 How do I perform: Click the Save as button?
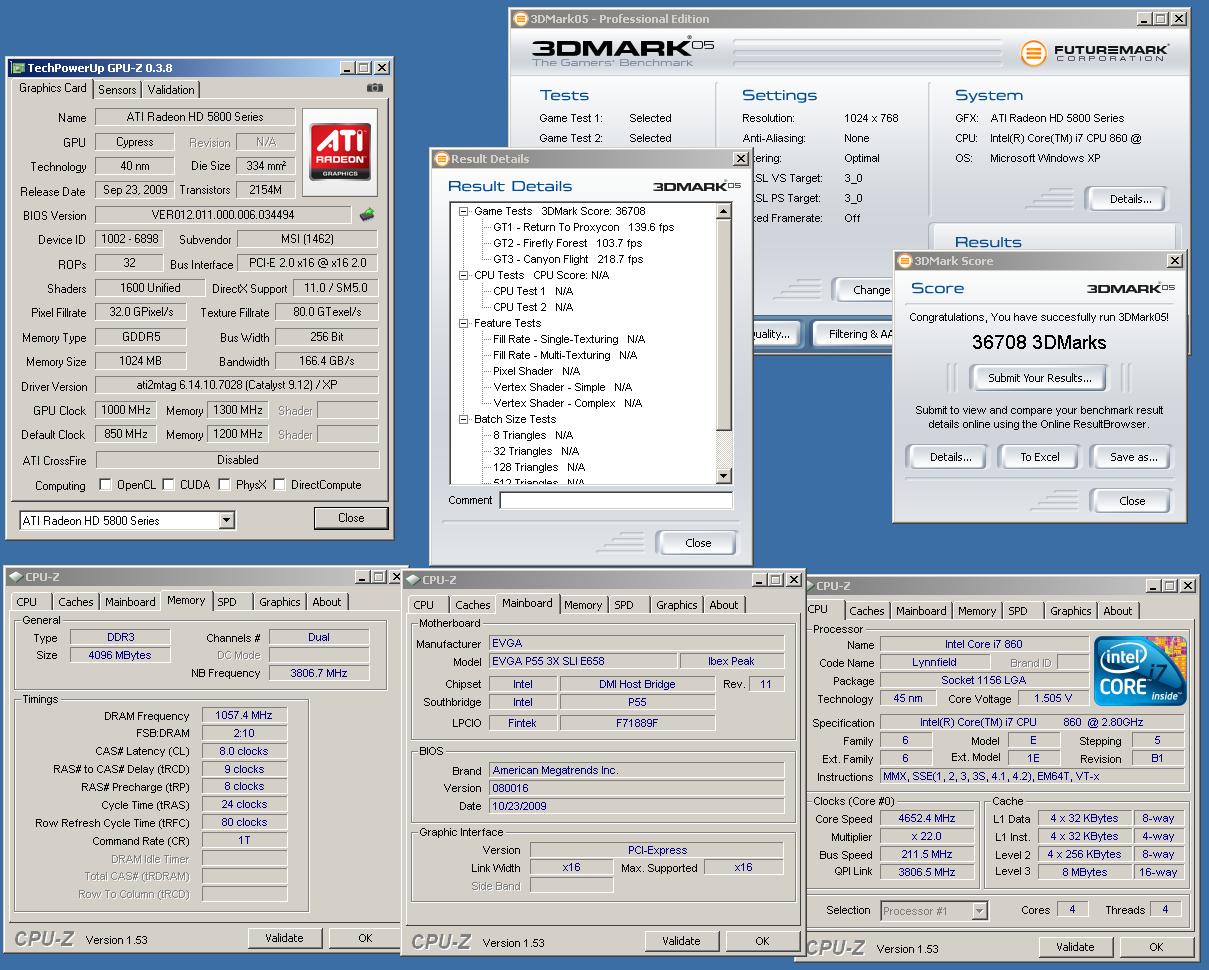point(1133,457)
